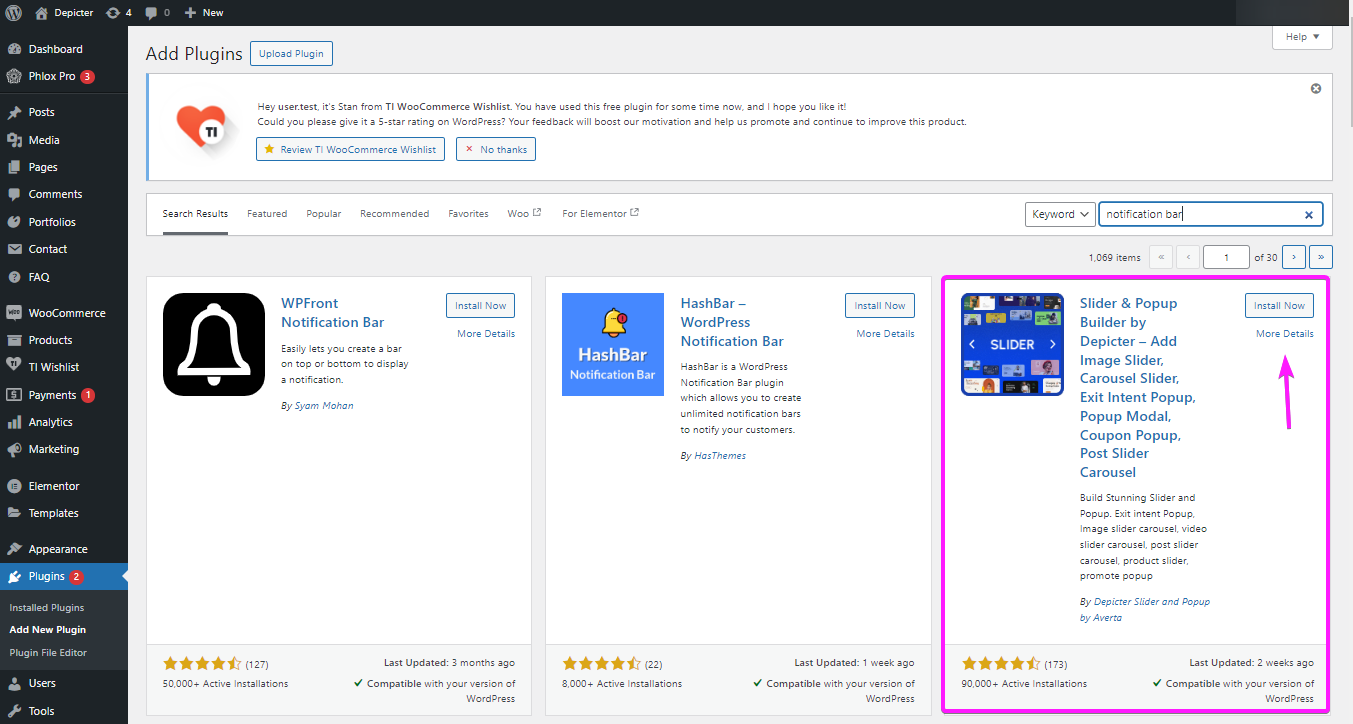Switch to the Popular tab
This screenshot has width=1353, height=724.
click(x=324, y=214)
